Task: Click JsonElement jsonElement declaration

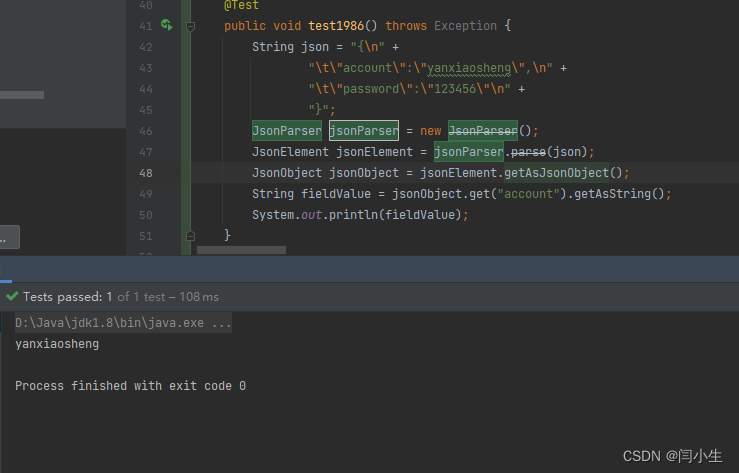Action: click(332, 152)
